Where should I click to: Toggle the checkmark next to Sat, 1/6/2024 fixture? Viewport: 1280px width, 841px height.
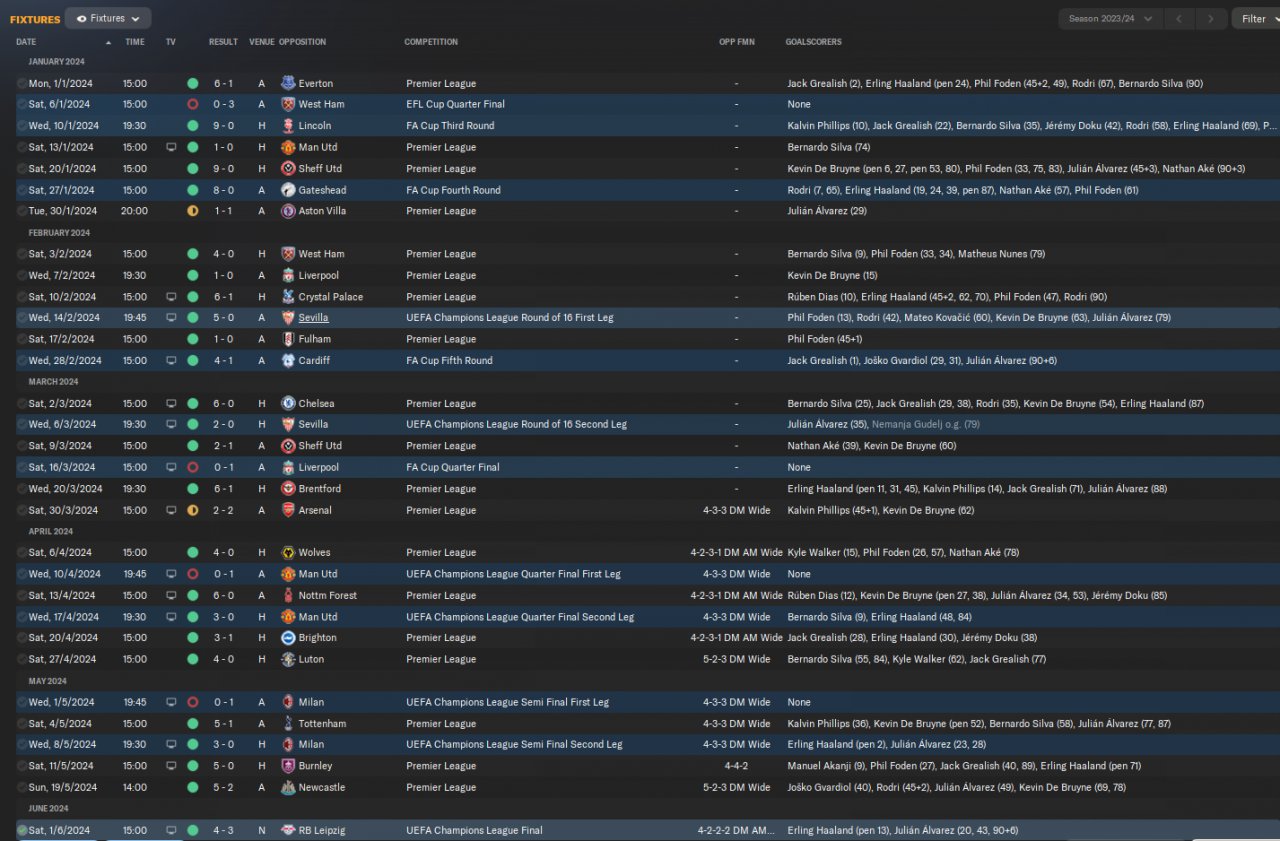(22, 830)
